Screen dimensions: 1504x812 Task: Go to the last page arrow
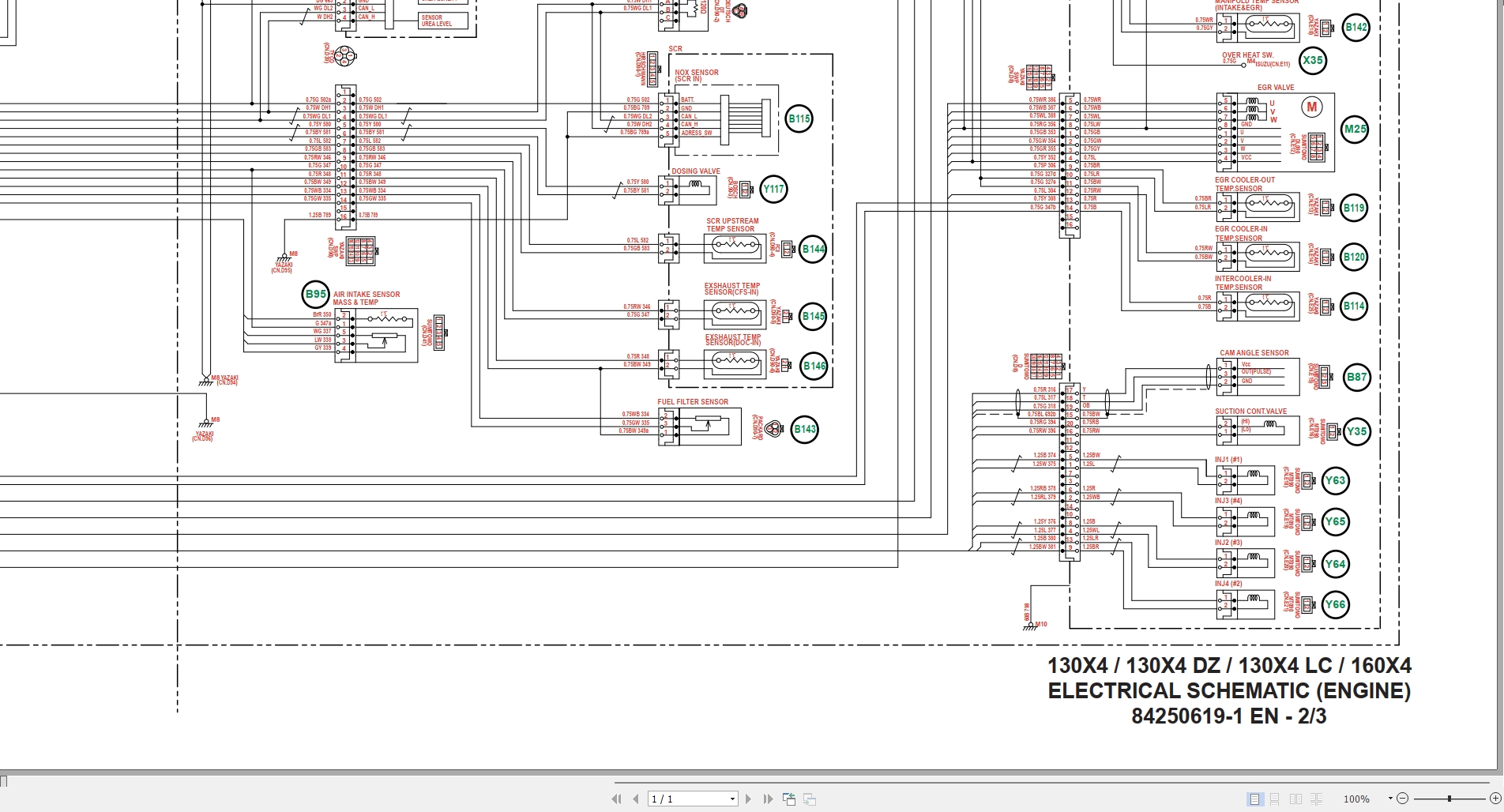767,799
